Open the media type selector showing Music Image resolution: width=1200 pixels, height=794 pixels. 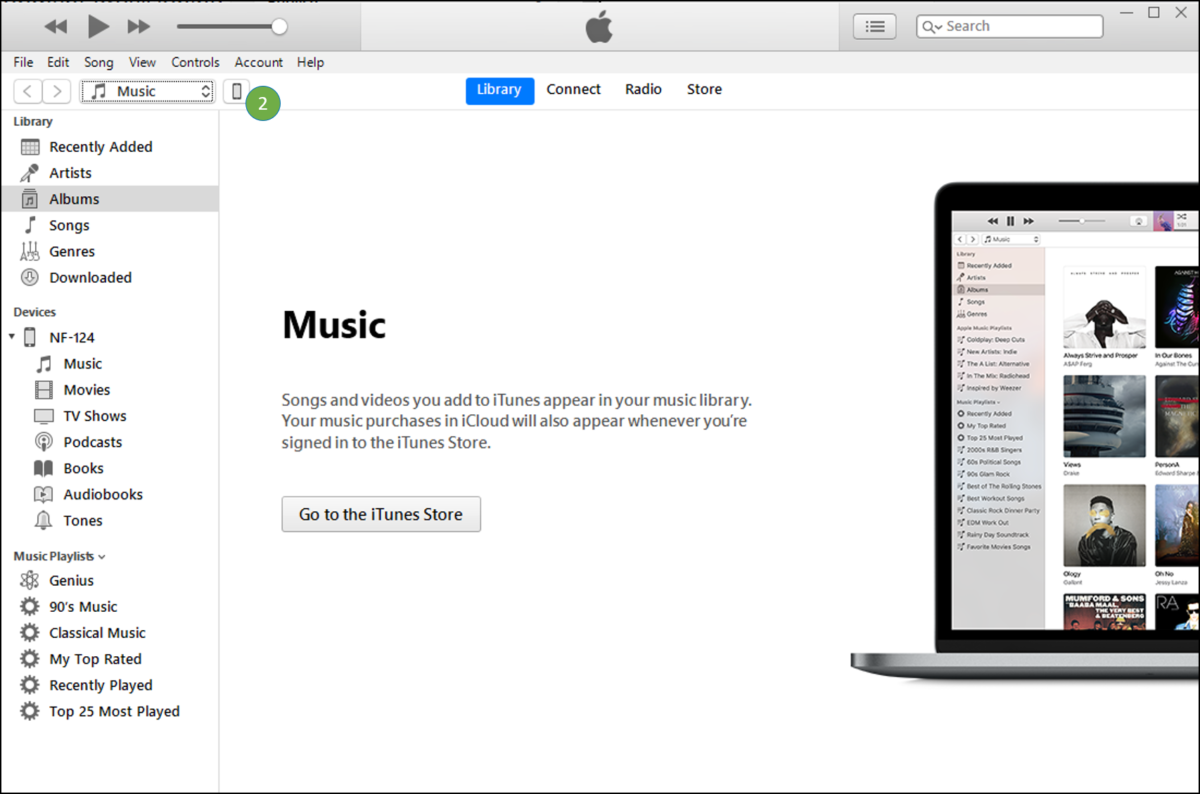coord(147,90)
